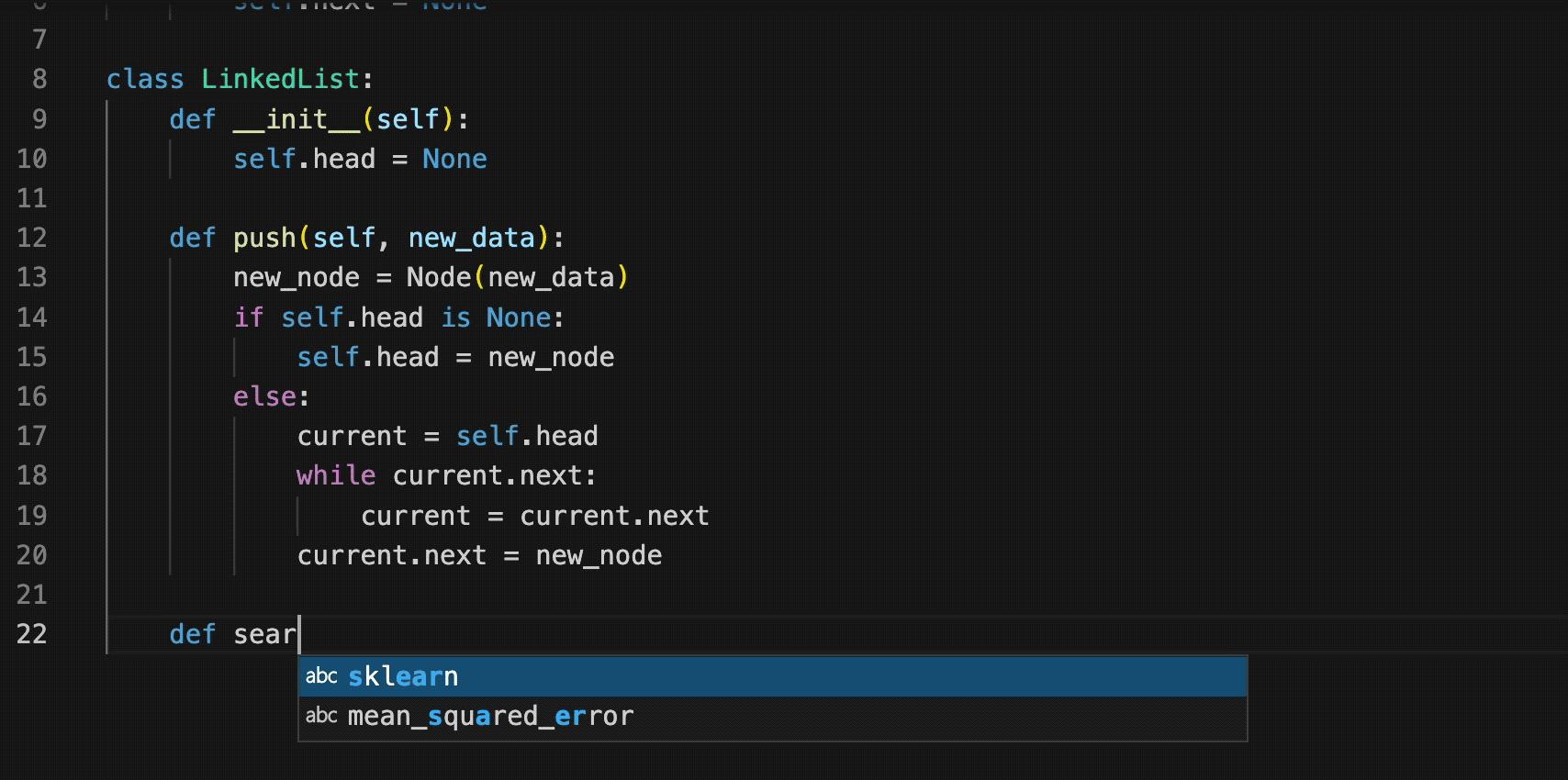Click line number 12 in the gutter

32,238
